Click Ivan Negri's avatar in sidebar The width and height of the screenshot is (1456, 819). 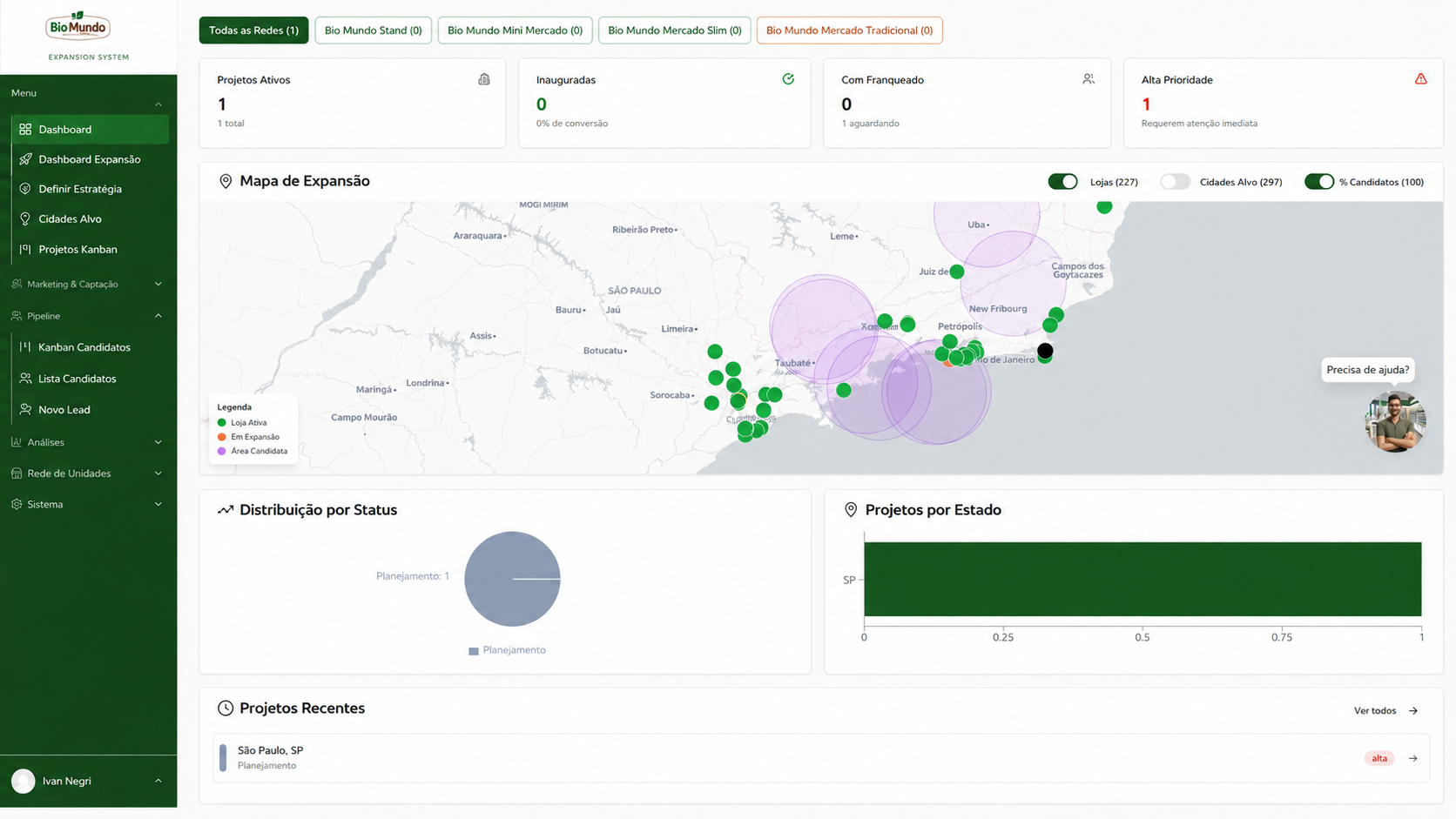pyautogui.click(x=24, y=781)
